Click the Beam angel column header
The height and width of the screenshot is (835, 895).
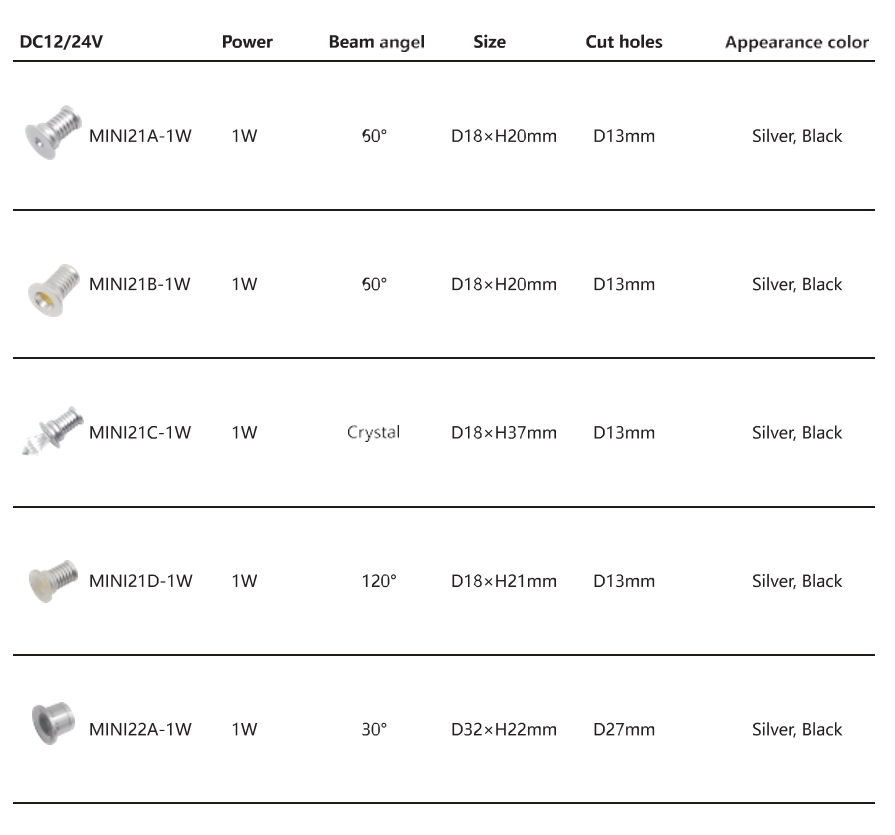(376, 42)
